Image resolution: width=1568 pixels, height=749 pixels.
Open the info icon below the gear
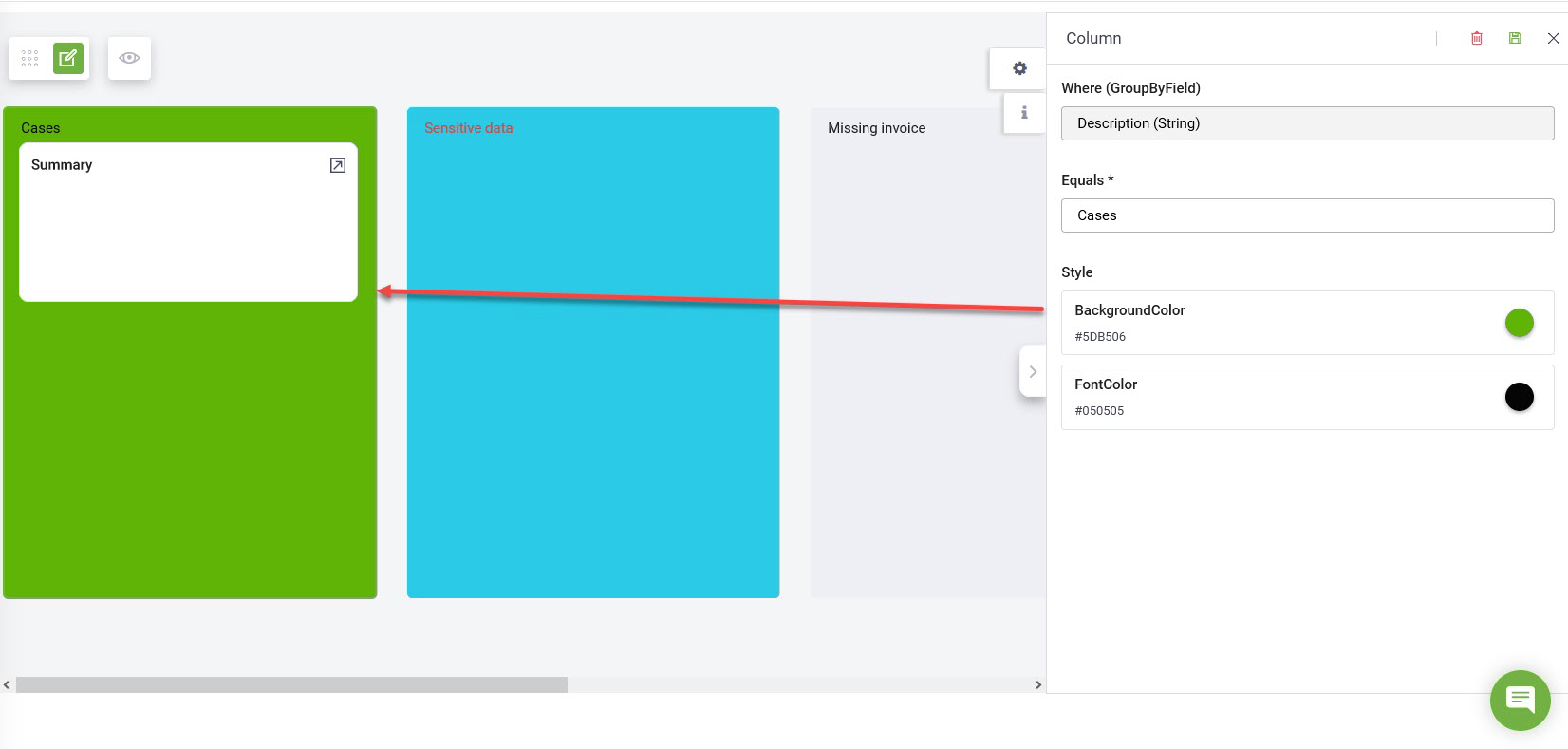click(x=1024, y=112)
